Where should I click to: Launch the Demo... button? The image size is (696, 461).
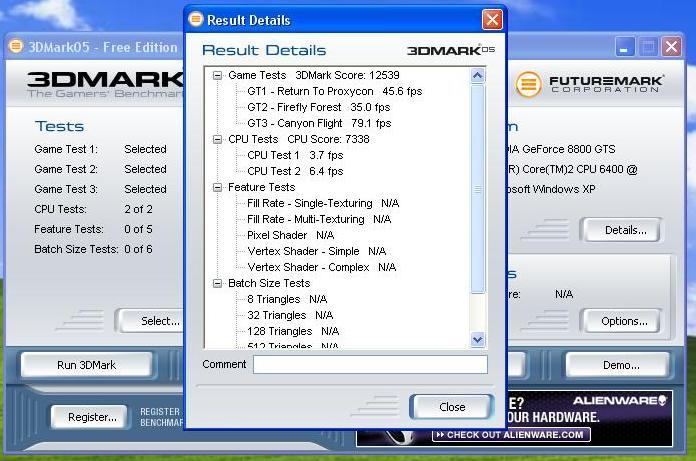pos(618,365)
